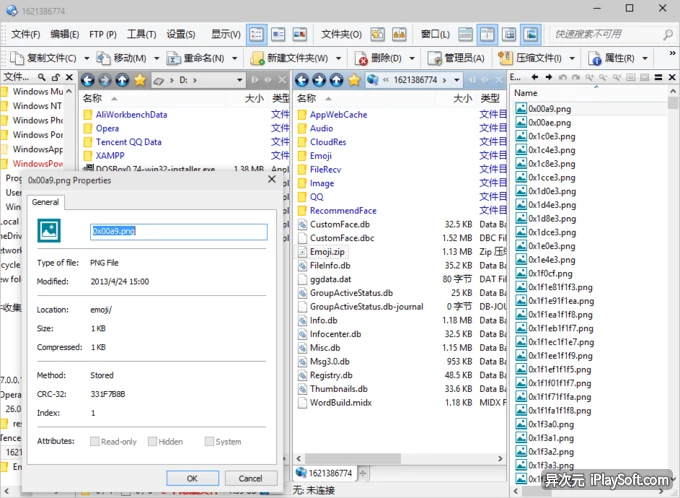
Task: Check the Hidden attribute checkbox
Action: (153, 441)
